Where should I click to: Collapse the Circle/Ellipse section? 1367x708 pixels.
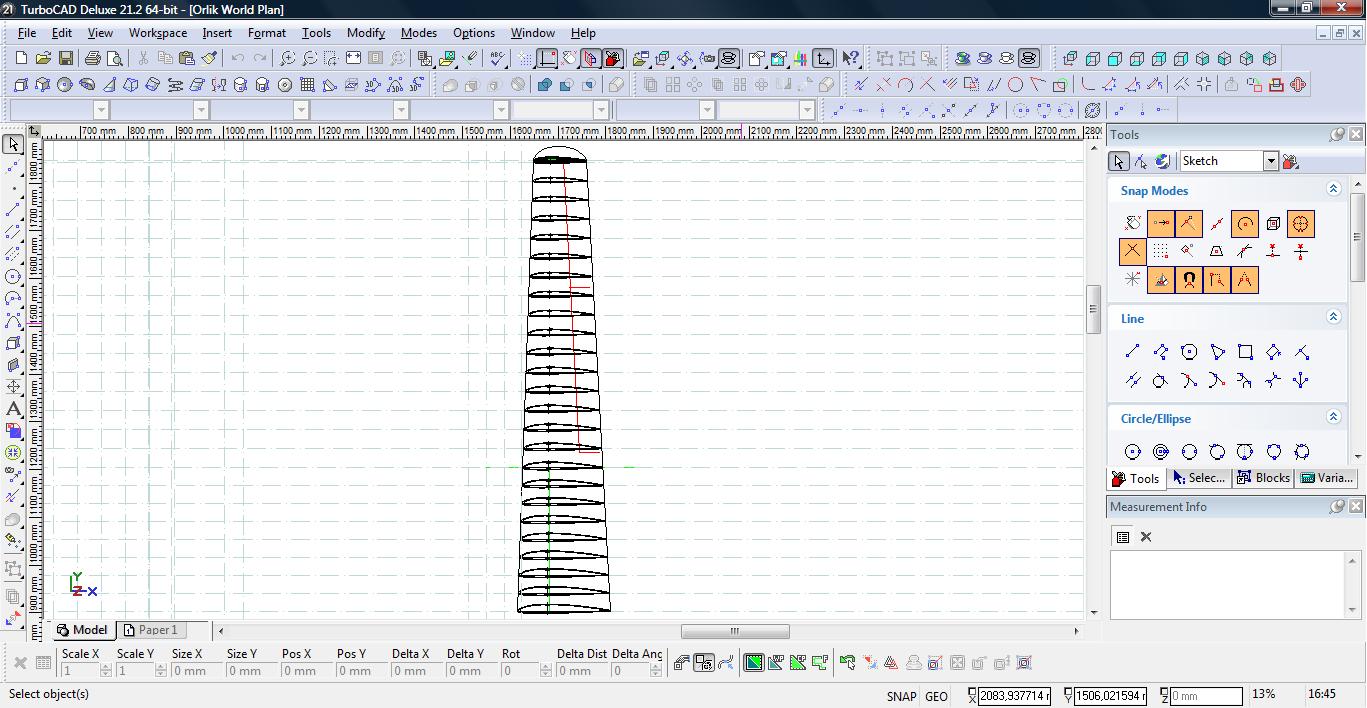(x=1332, y=417)
